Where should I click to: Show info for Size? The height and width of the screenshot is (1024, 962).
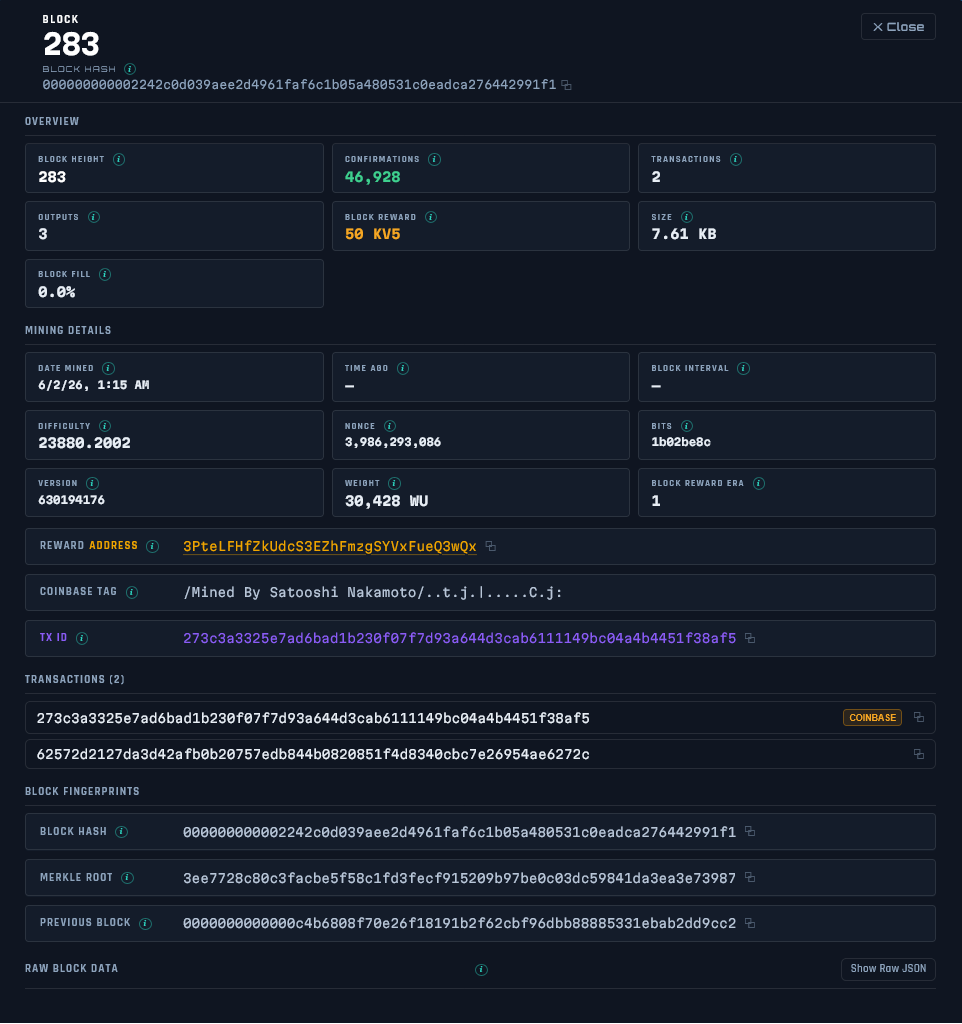point(687,217)
